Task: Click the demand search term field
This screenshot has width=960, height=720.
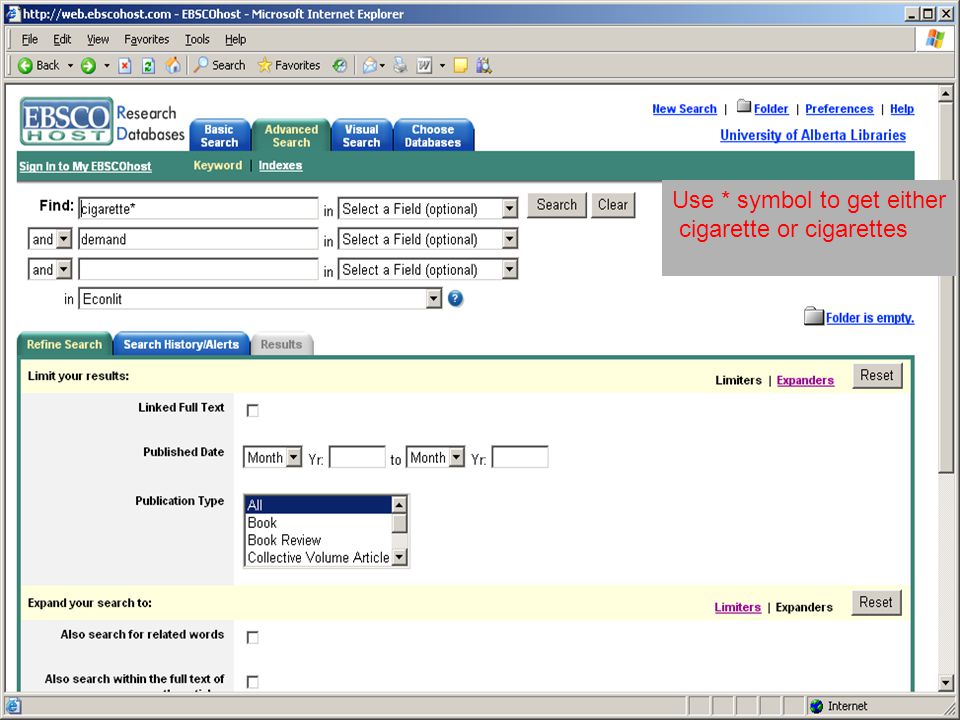Action: pyautogui.click(x=198, y=239)
